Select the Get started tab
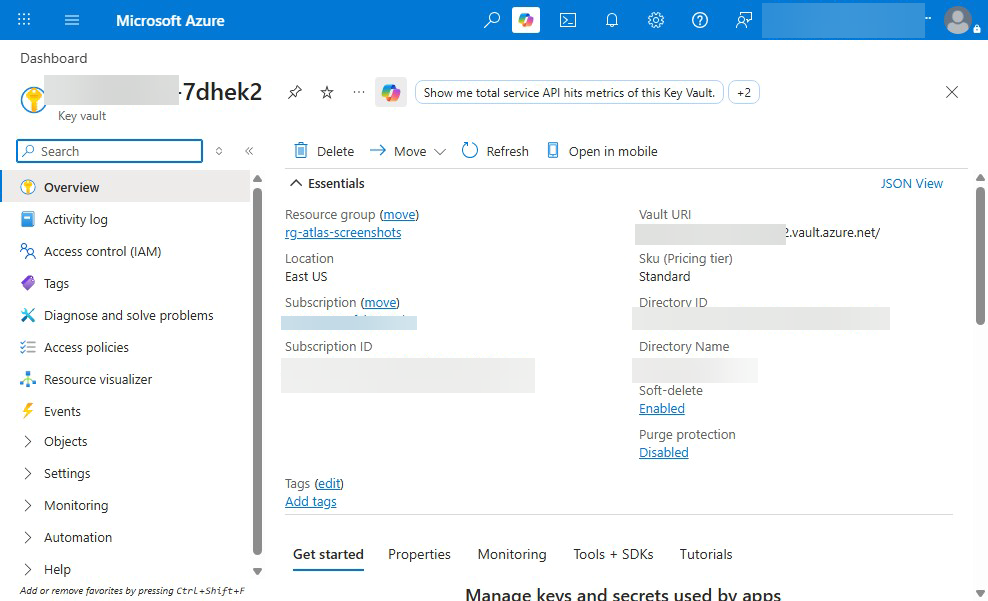 pos(328,554)
